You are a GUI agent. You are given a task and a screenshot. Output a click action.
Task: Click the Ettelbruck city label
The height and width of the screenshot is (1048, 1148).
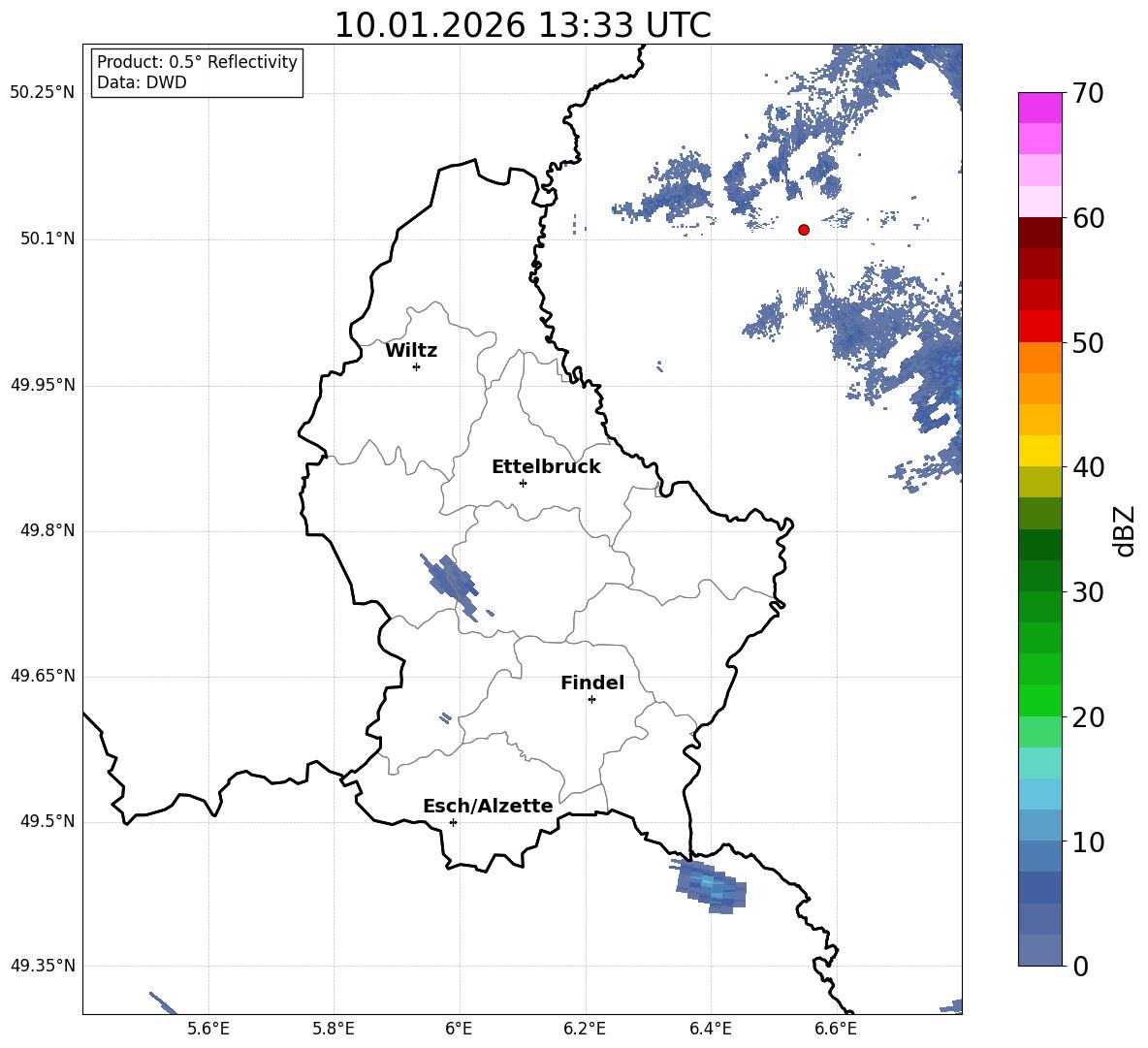(x=546, y=467)
